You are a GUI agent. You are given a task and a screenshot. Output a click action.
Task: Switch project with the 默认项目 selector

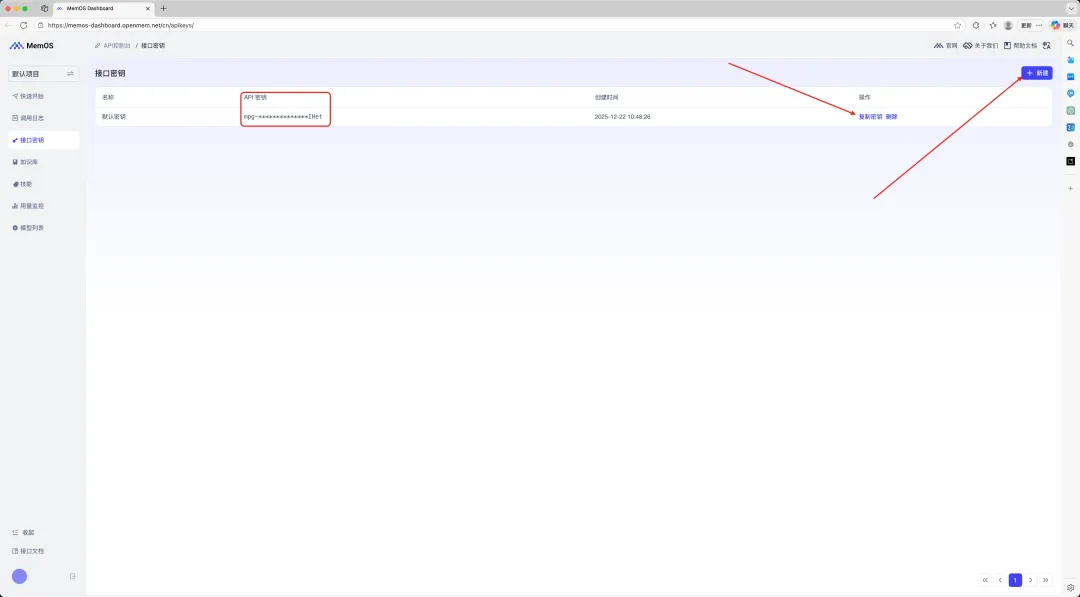tap(43, 74)
